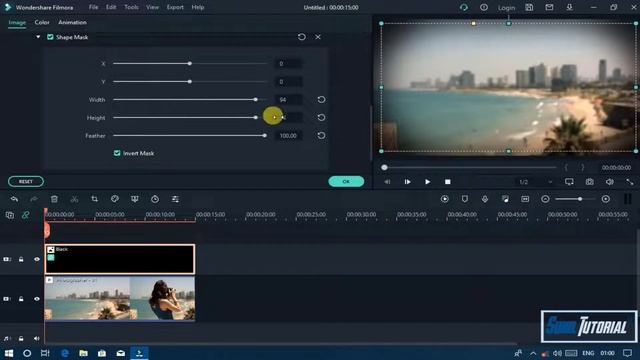Image resolution: width=640 pixels, height=360 pixels.
Task: Reset the Feather value
Action: [321, 136]
